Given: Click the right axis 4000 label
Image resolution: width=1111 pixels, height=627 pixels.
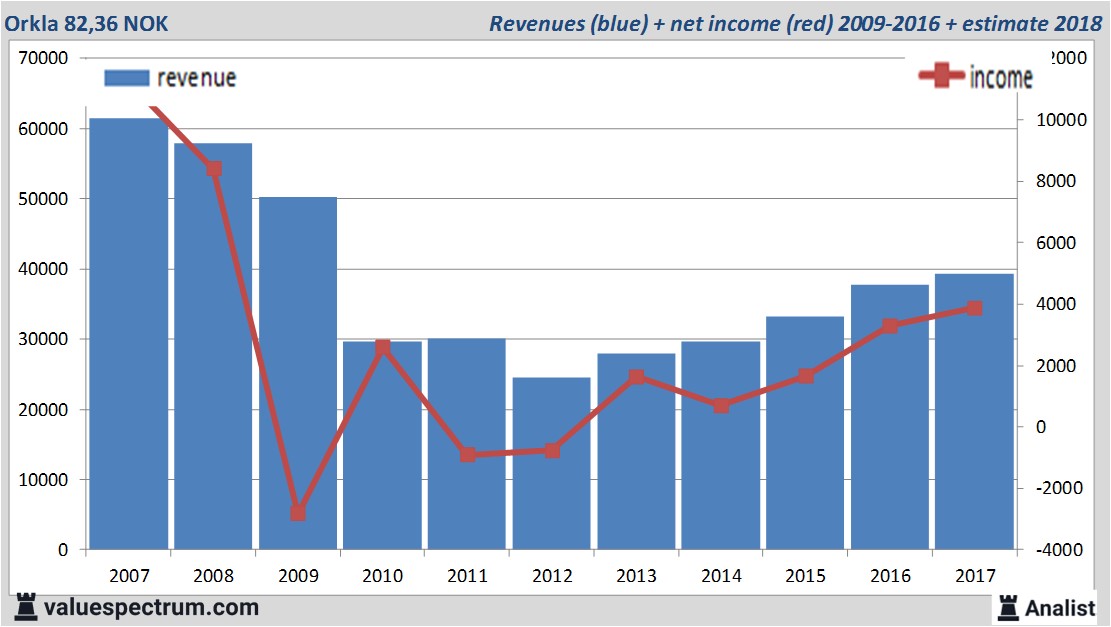Looking at the screenshot, I should 1056,304.
